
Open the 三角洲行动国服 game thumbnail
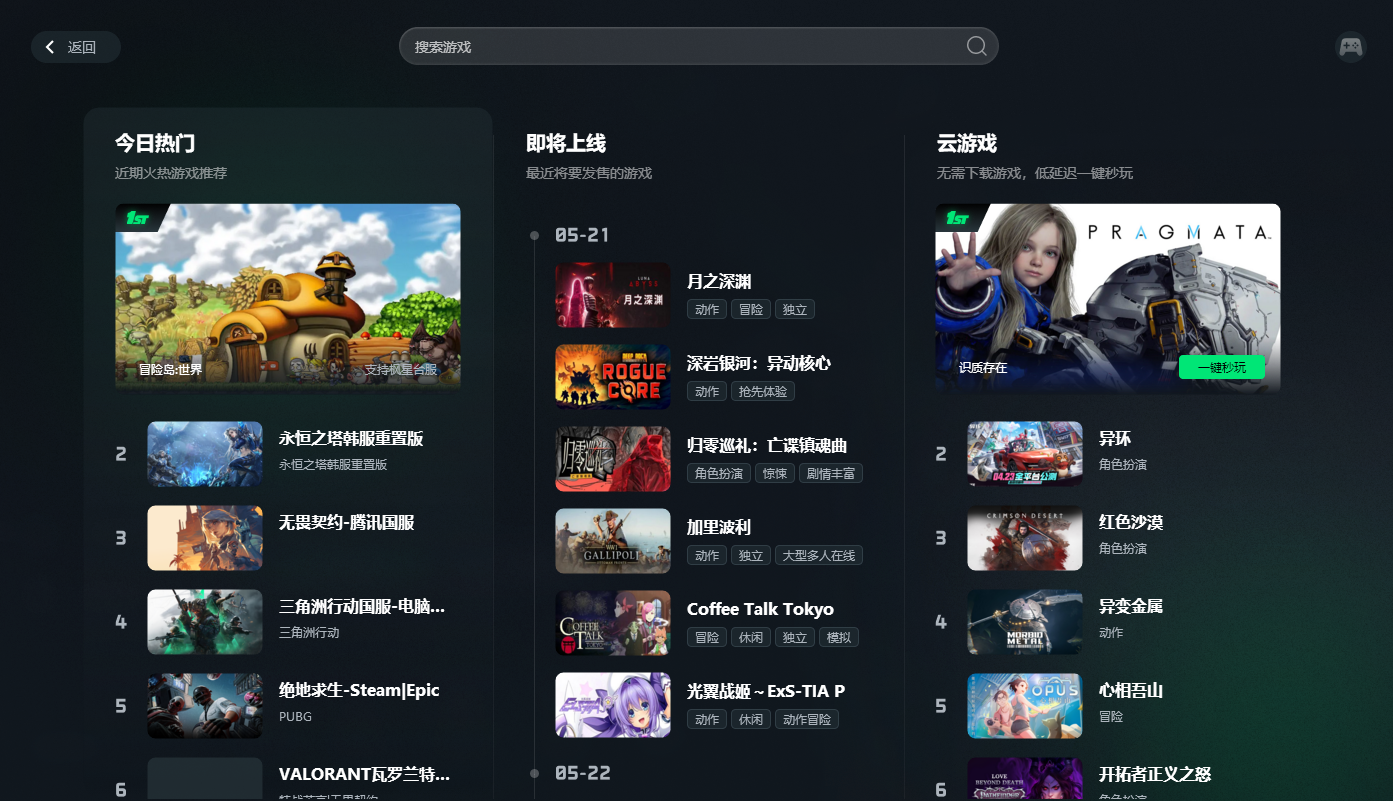(205, 622)
